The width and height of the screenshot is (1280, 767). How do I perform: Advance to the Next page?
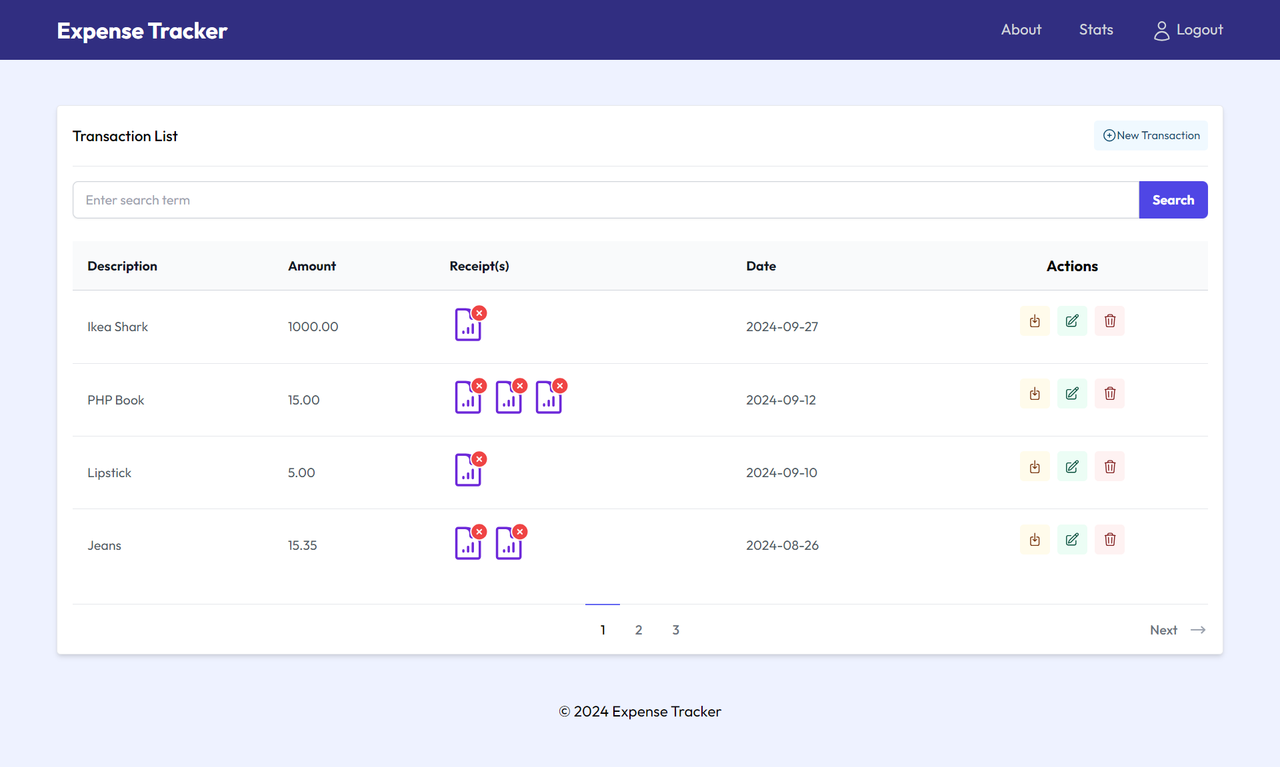coord(1164,629)
